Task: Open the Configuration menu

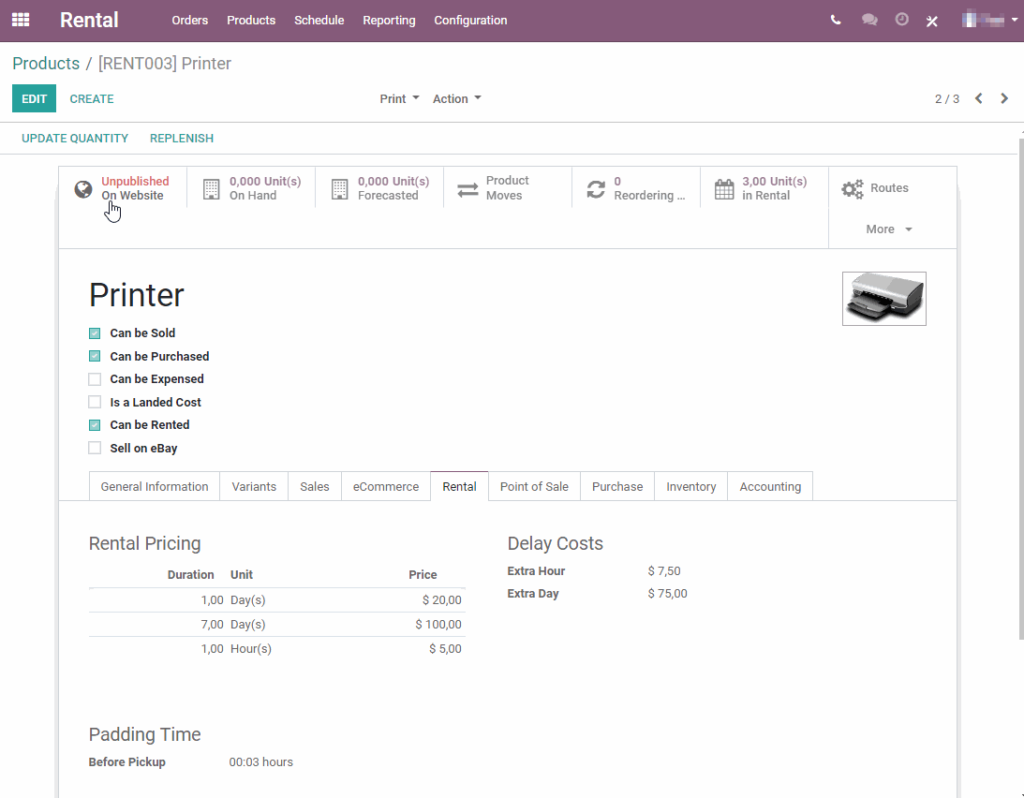Action: [x=470, y=20]
